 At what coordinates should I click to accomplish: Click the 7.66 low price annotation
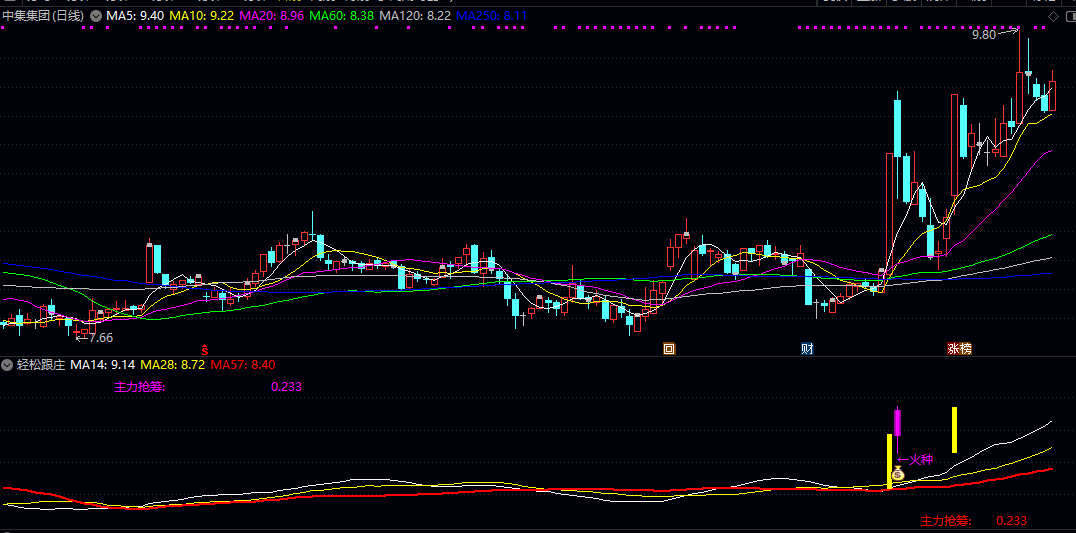click(97, 336)
